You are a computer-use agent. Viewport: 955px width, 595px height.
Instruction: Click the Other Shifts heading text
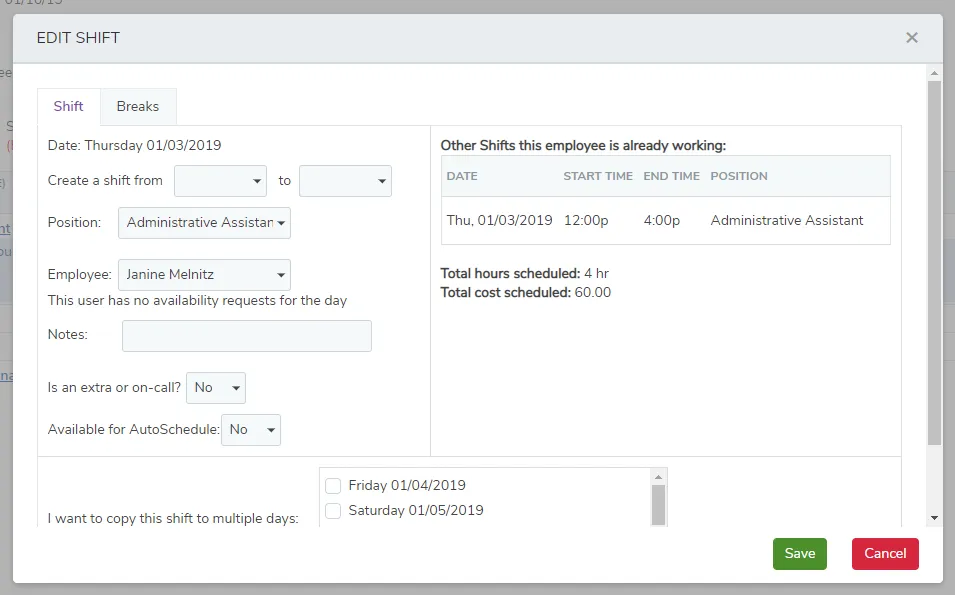pyautogui.click(x=583, y=146)
